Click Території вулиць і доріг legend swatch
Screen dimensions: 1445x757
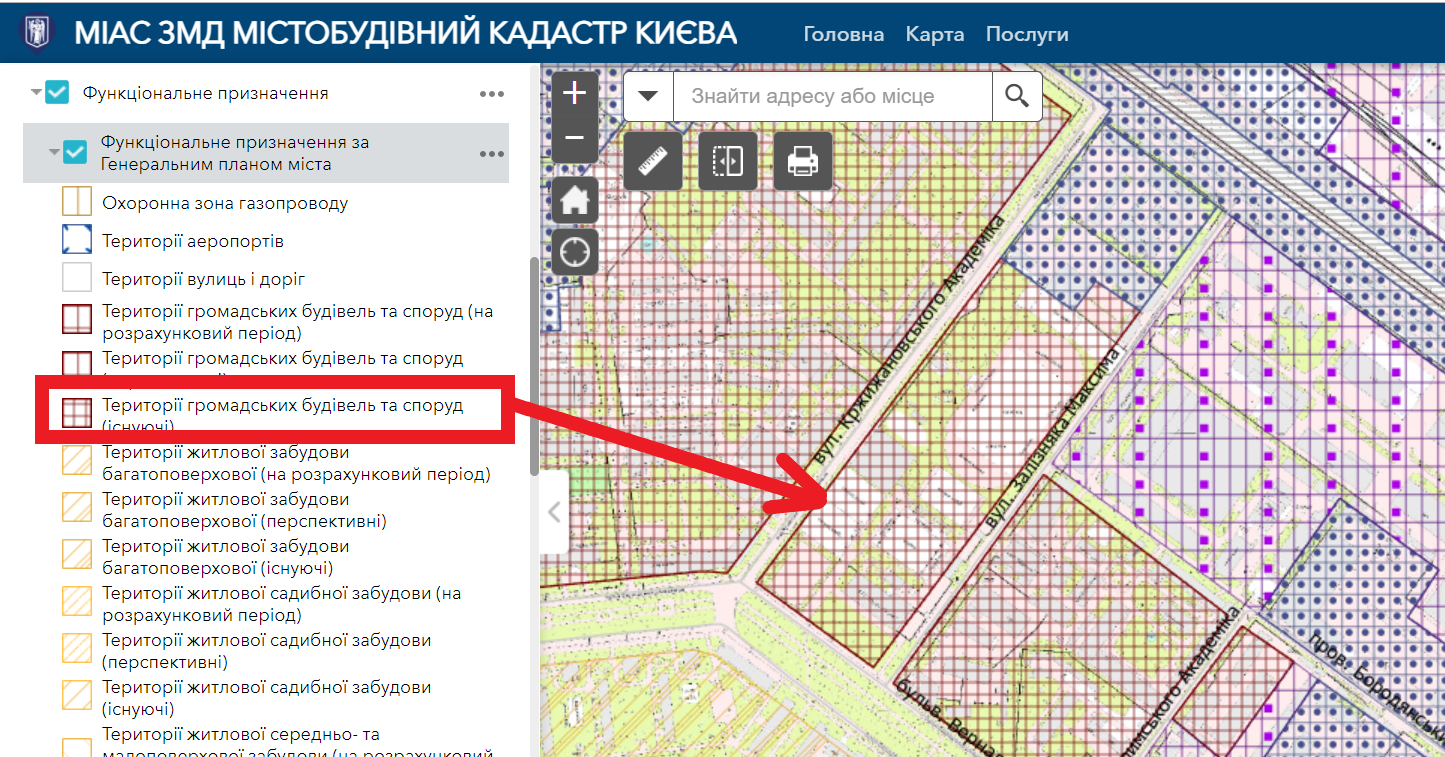click(x=77, y=278)
